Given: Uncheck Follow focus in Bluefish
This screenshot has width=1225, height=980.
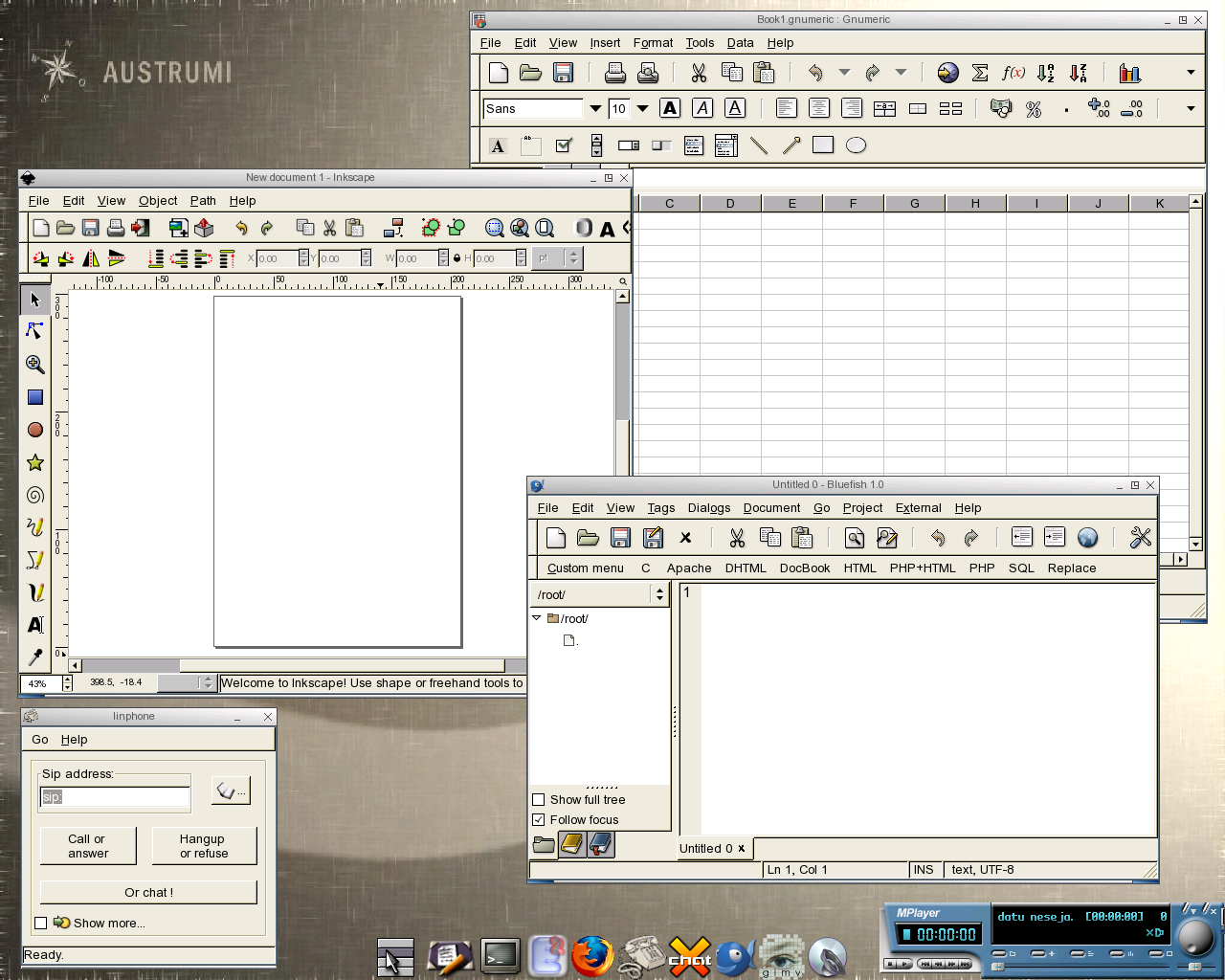Looking at the screenshot, I should [x=538, y=820].
